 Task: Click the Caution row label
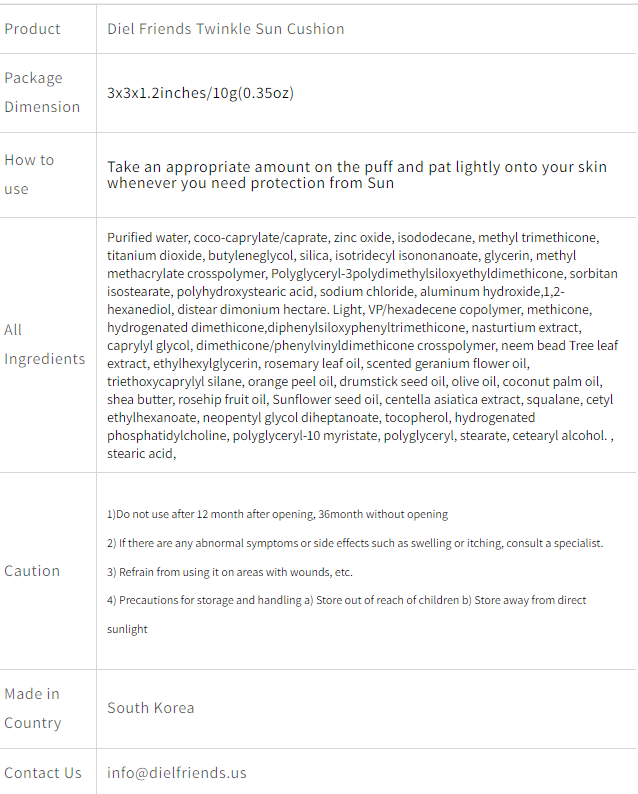[x=32, y=571]
